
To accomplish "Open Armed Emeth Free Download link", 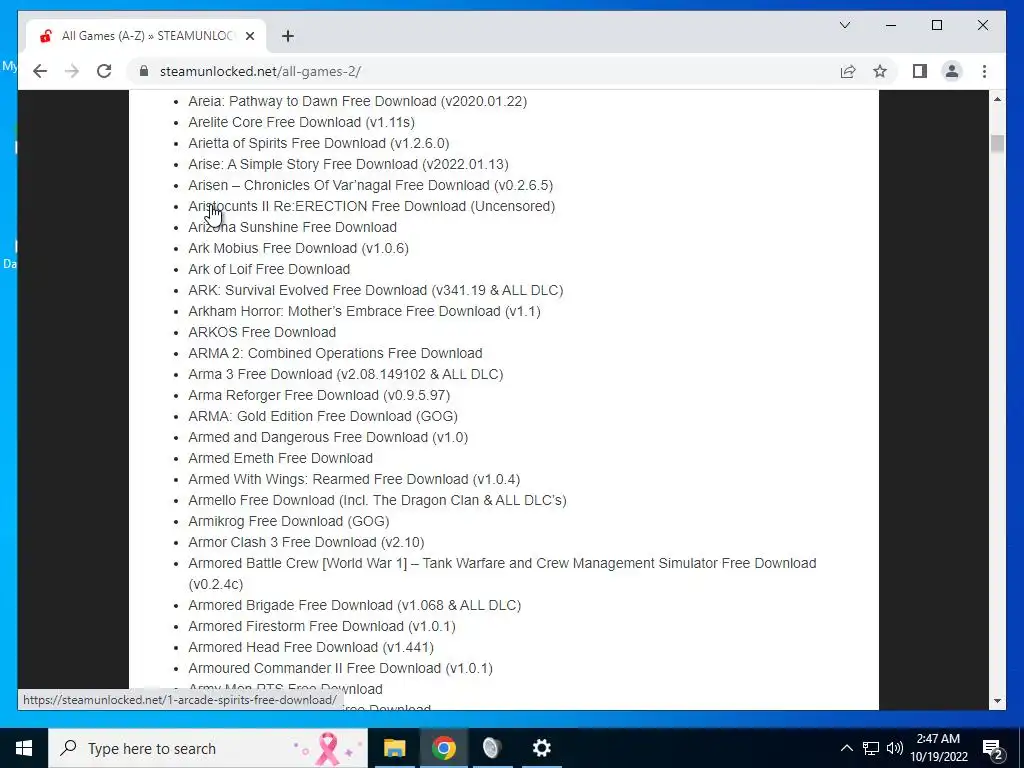I will point(280,458).
